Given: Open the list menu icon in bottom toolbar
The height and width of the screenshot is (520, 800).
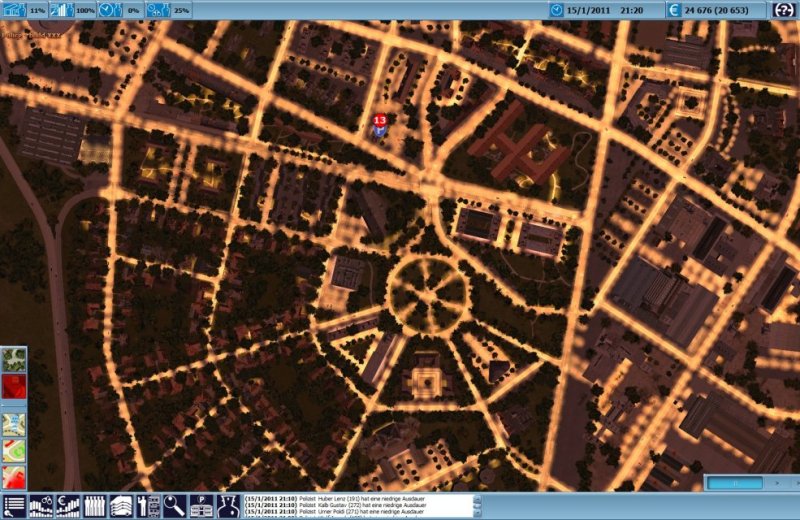Looking at the screenshot, I should click(x=14, y=506).
